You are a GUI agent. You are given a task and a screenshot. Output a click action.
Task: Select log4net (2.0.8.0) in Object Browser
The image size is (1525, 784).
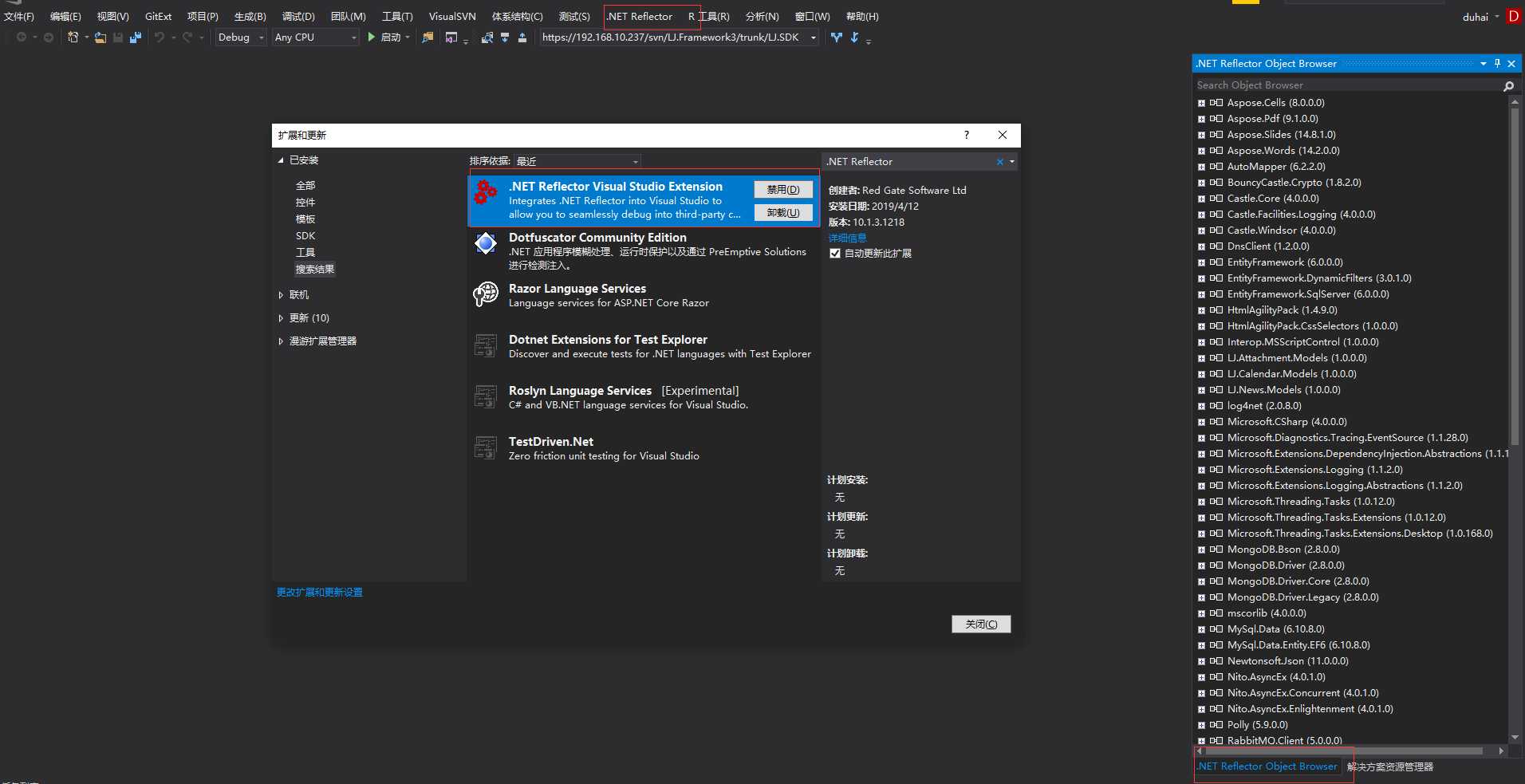tap(1263, 406)
